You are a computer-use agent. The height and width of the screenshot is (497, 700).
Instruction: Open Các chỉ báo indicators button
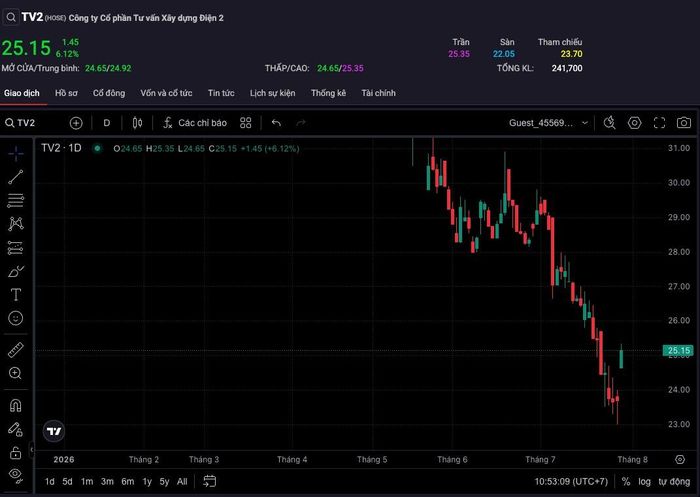[x=195, y=123]
